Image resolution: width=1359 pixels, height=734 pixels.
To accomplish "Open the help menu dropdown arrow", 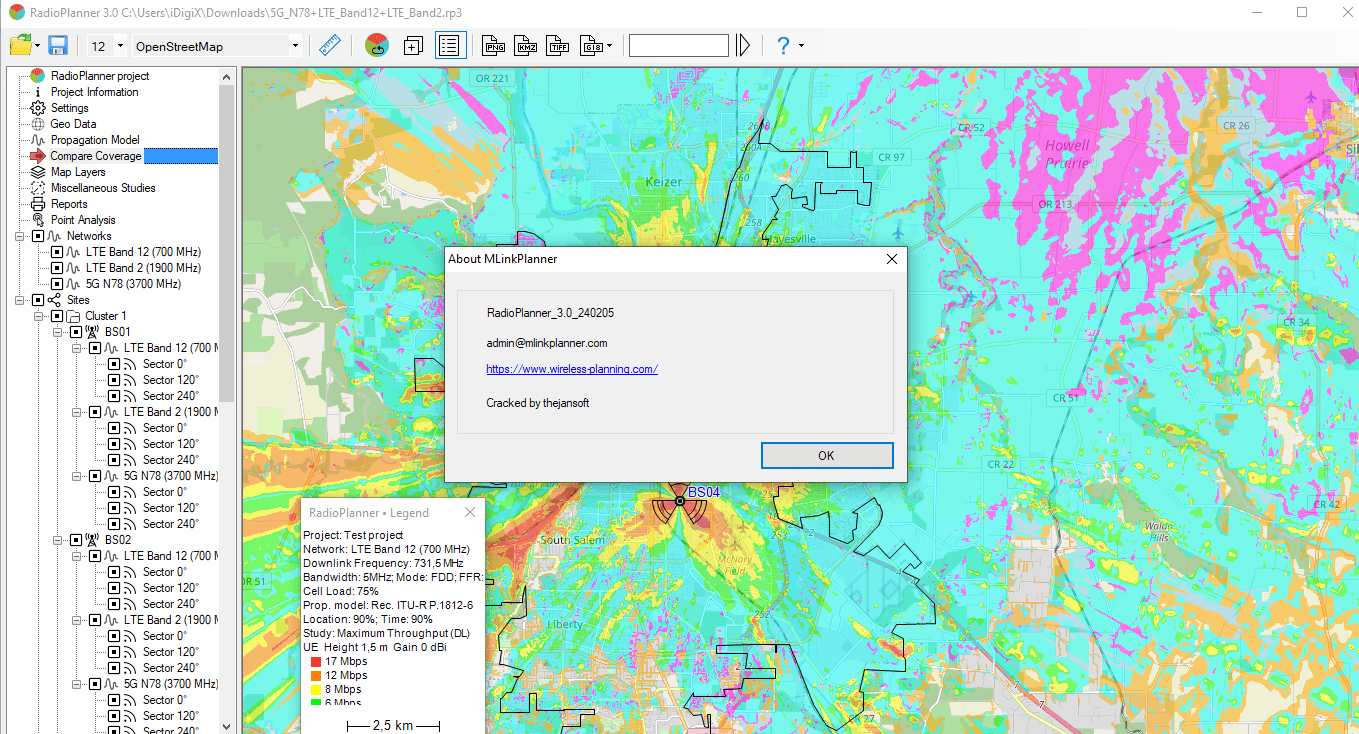I will tap(801, 46).
